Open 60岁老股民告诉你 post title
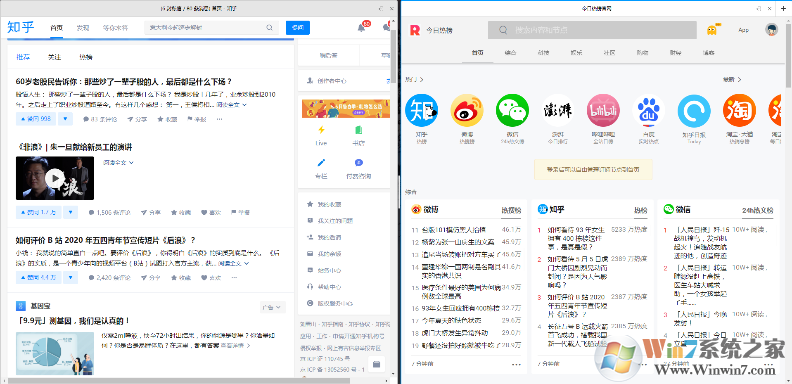Image resolution: width=792 pixels, height=384 pixels. tap(124, 81)
